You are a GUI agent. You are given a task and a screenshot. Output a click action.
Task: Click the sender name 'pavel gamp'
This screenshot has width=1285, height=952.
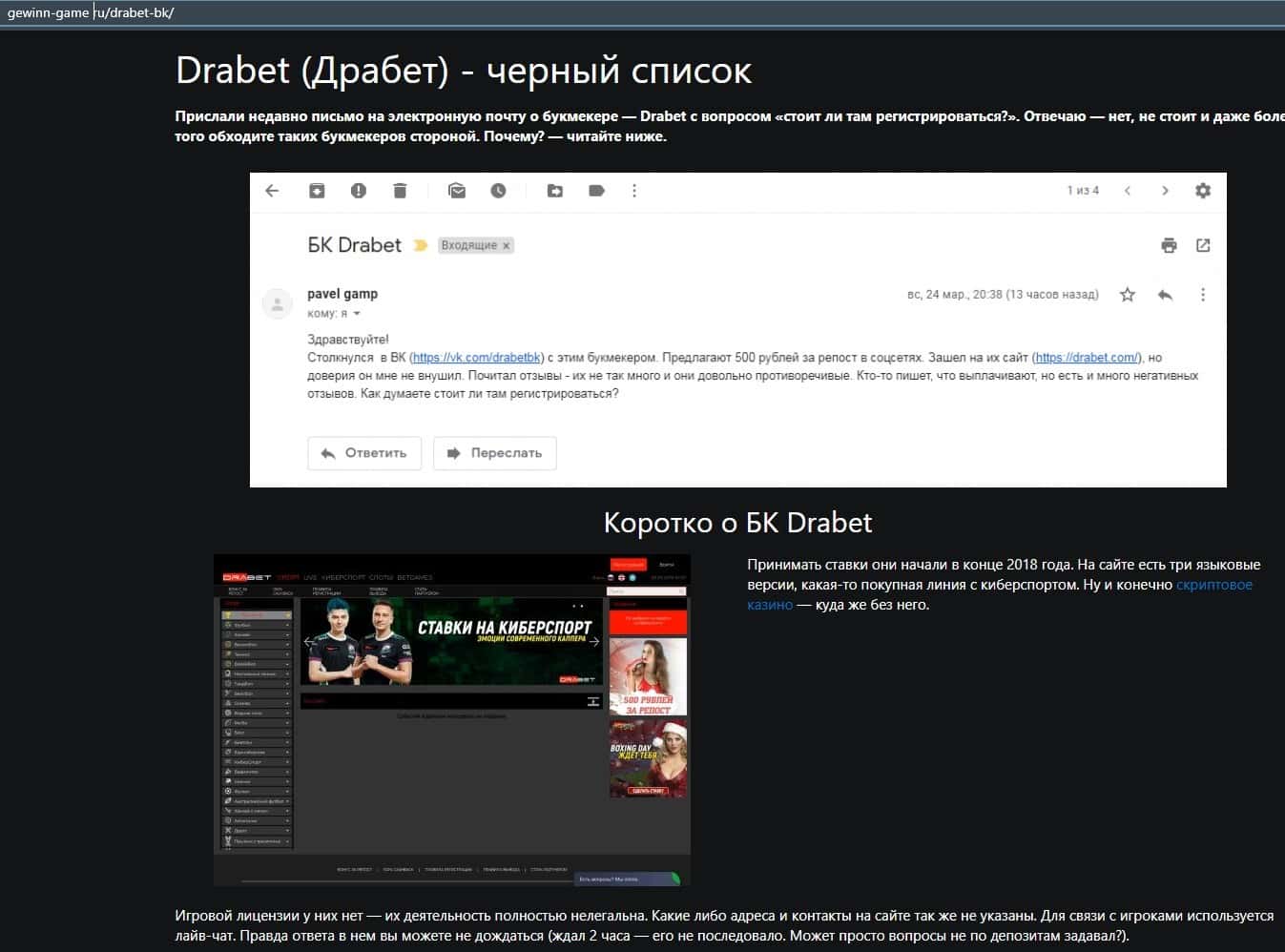pos(342,294)
